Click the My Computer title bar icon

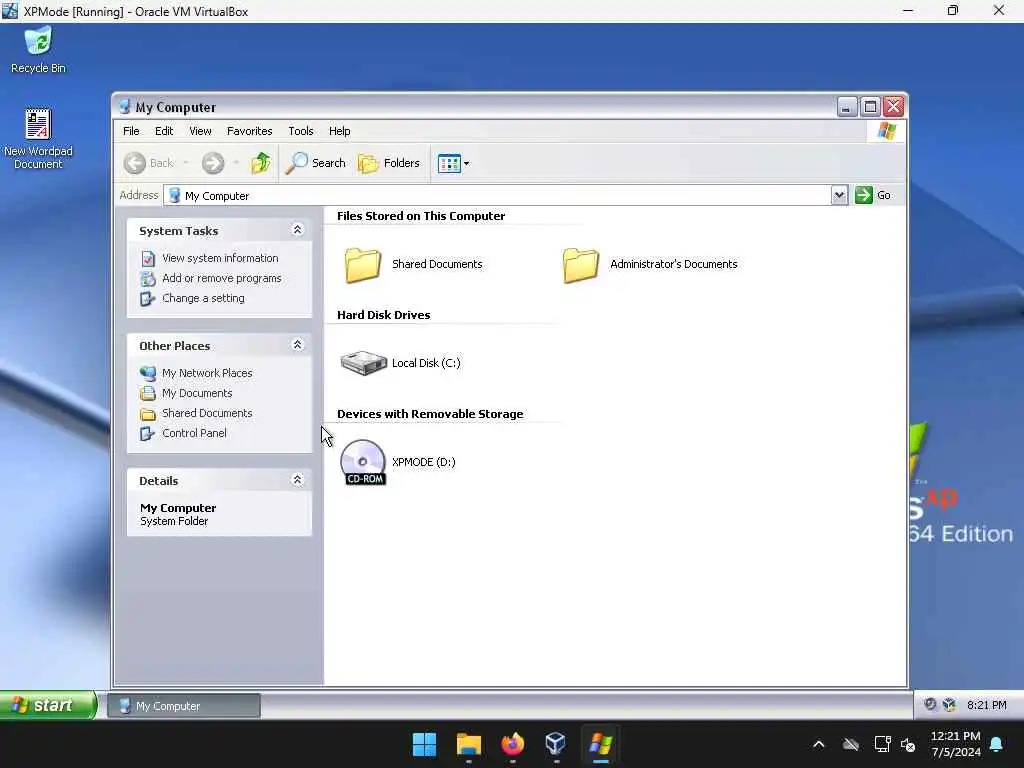point(125,106)
